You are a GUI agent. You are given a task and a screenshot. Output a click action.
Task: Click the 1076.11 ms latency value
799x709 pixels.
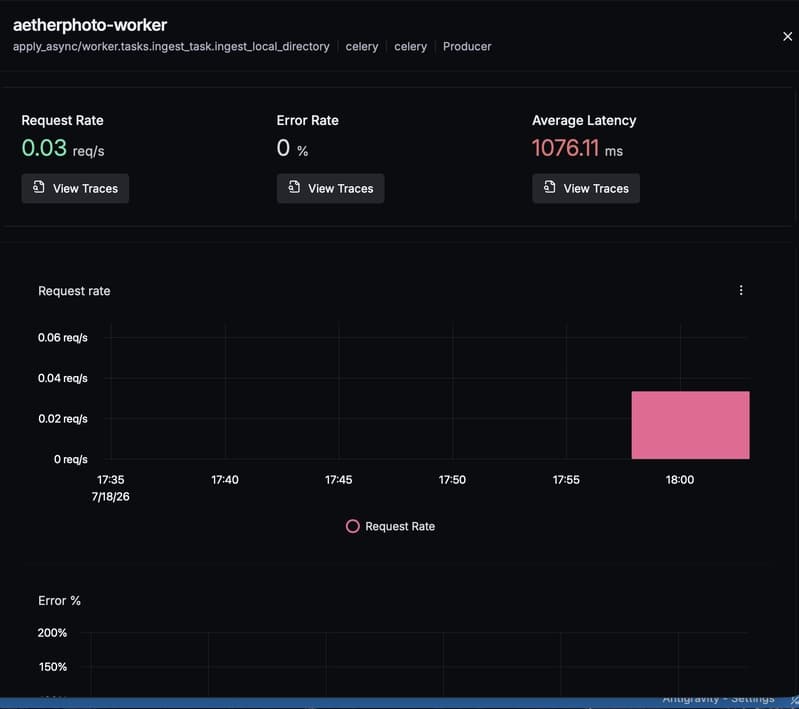(x=577, y=148)
